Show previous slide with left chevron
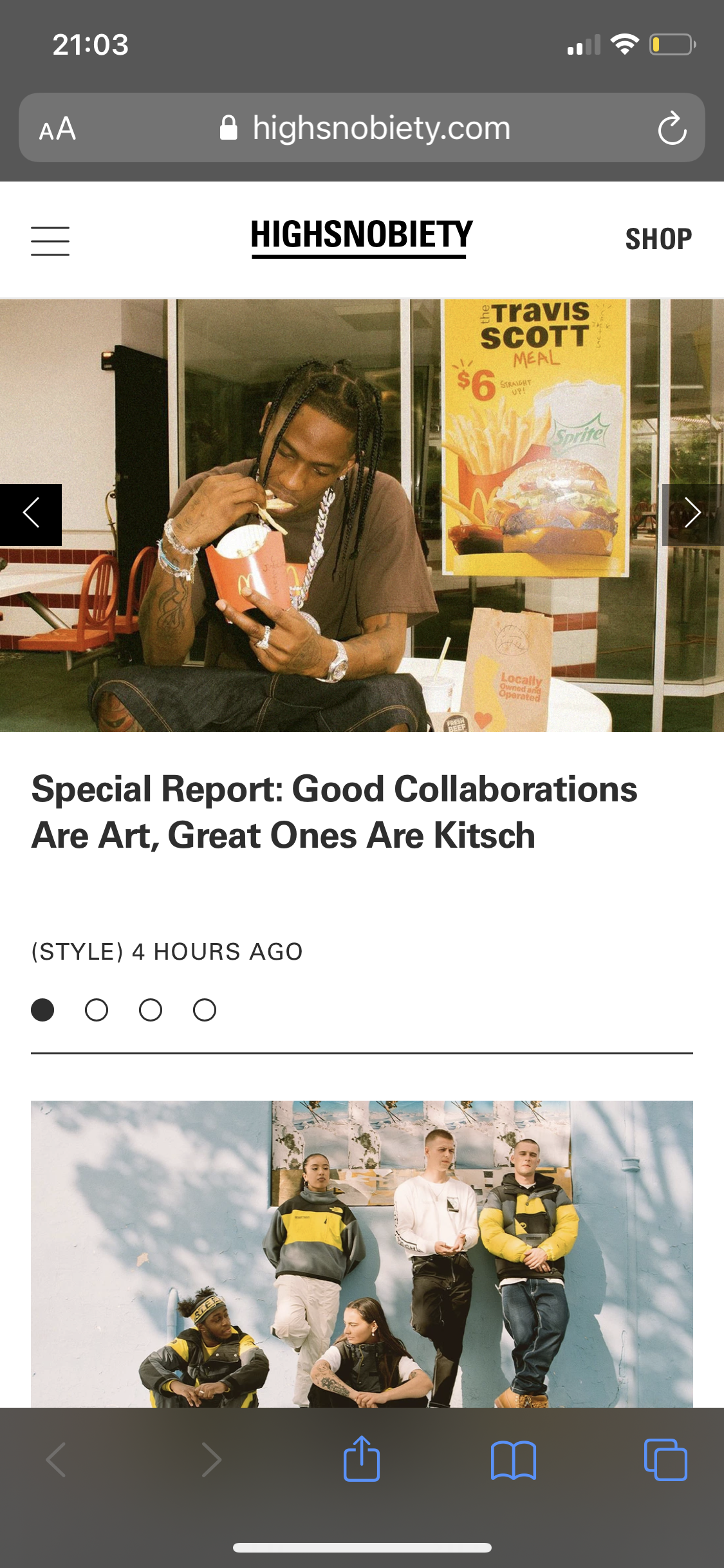This screenshot has width=724, height=1568. (x=31, y=514)
